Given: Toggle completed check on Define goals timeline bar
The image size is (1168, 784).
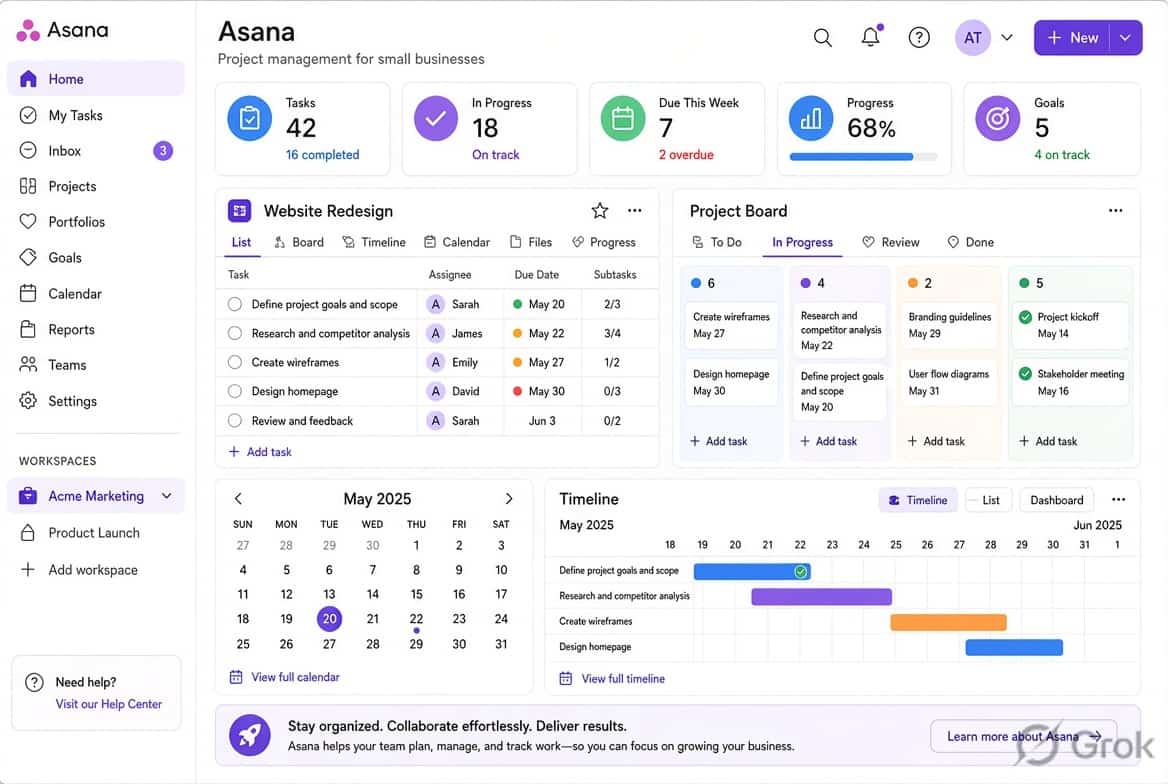Looking at the screenshot, I should [x=800, y=572].
